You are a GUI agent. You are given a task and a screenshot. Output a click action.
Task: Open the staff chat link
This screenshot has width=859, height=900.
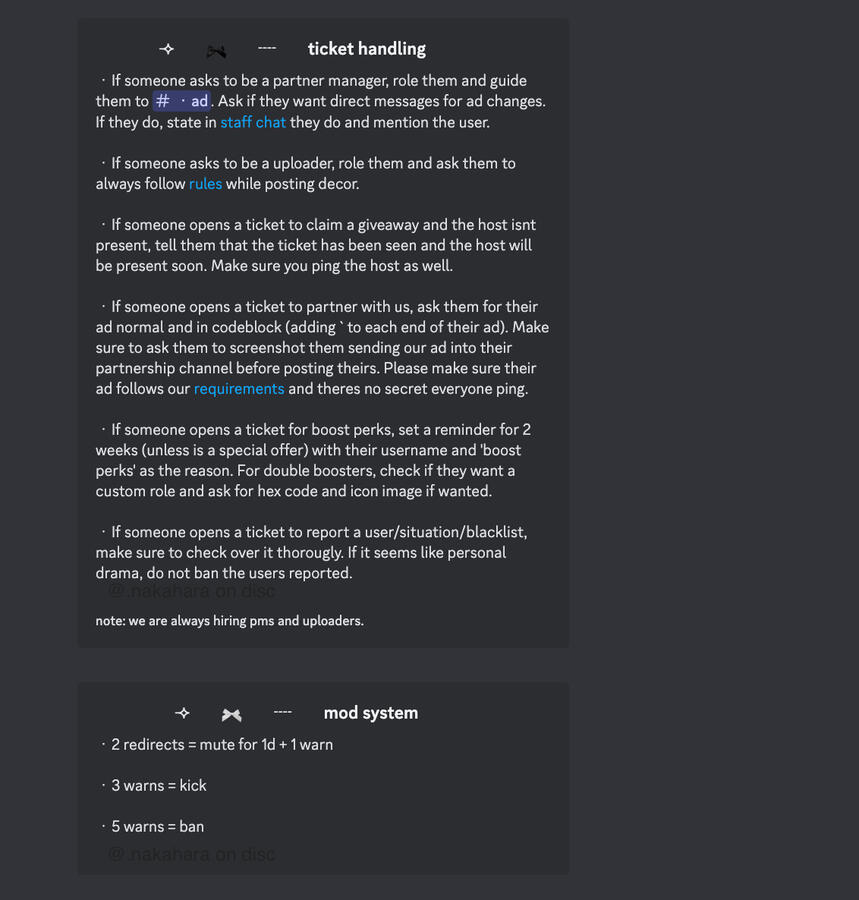click(x=253, y=122)
